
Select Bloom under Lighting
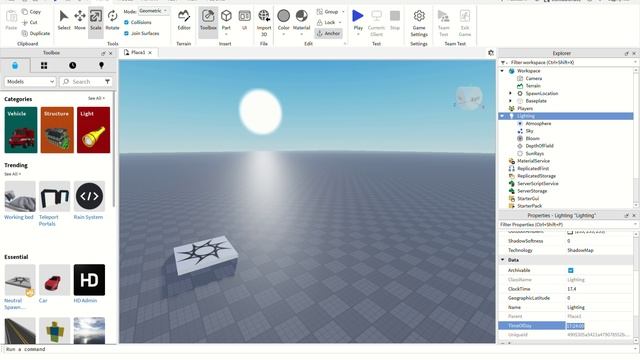532,138
